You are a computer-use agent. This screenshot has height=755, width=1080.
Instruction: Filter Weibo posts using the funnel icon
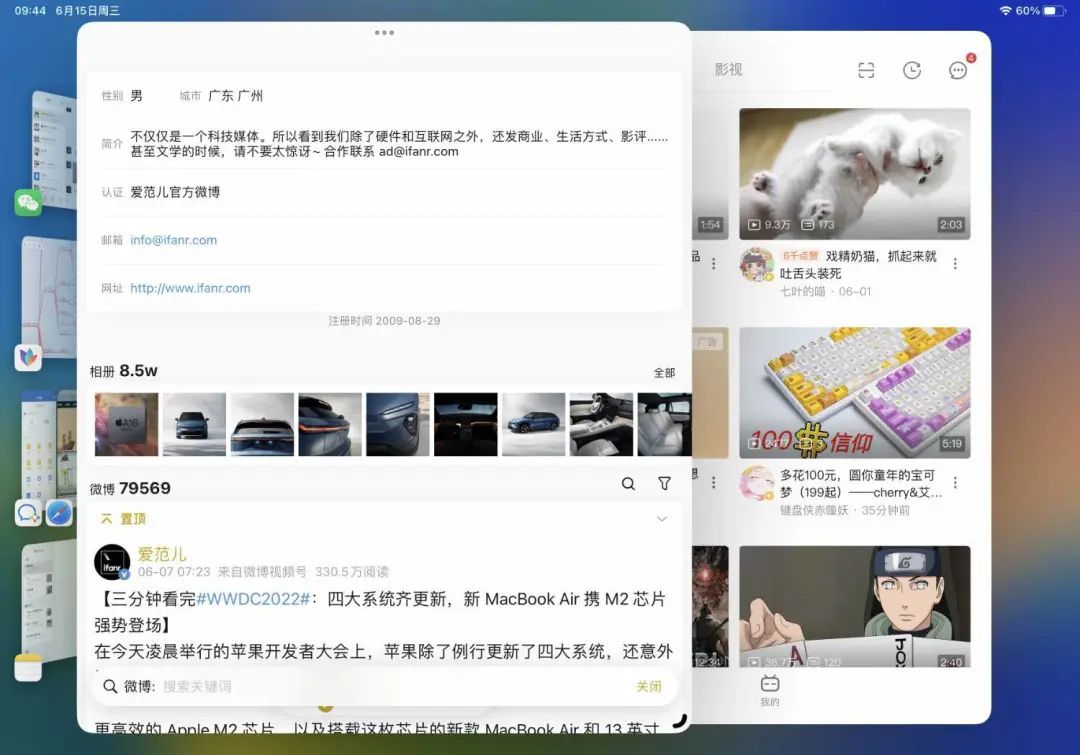[x=664, y=483]
